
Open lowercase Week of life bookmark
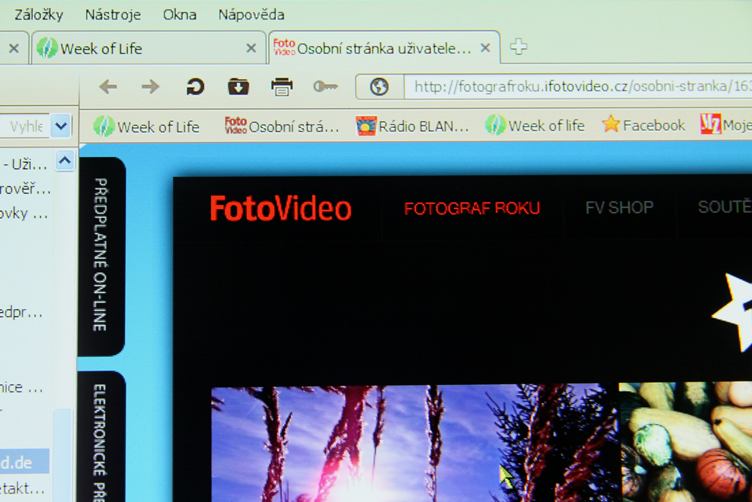[x=535, y=125]
